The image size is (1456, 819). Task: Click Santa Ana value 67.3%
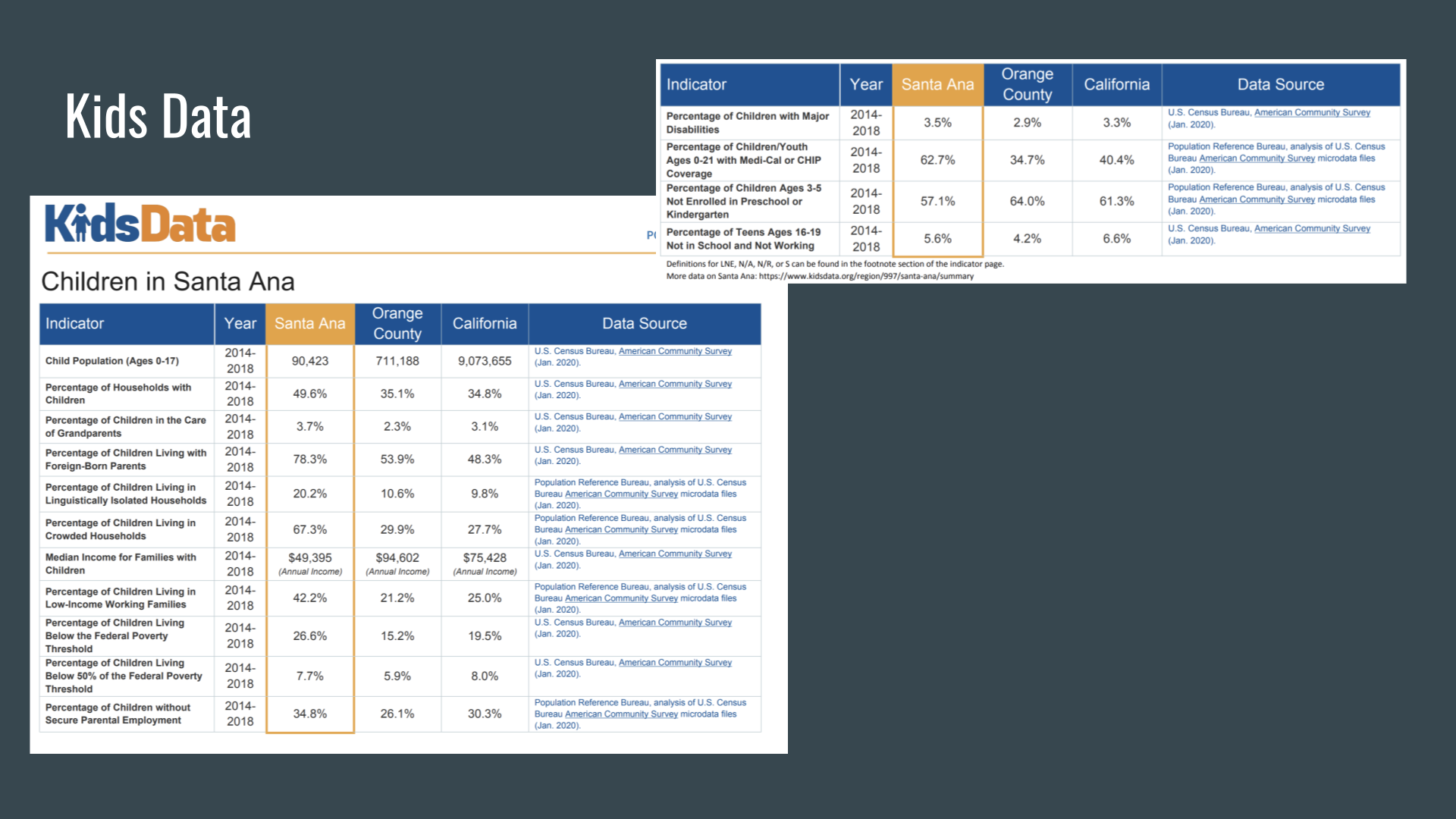(310, 529)
